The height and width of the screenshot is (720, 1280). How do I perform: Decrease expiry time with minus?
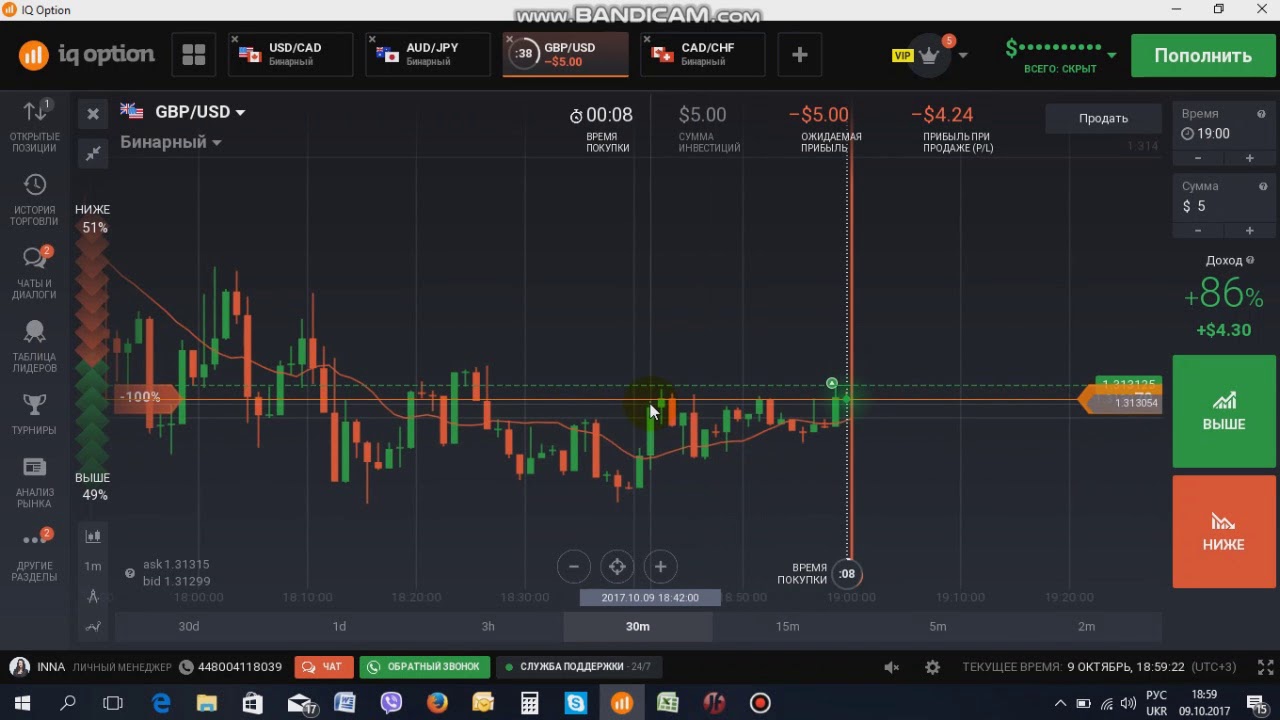coord(1198,158)
